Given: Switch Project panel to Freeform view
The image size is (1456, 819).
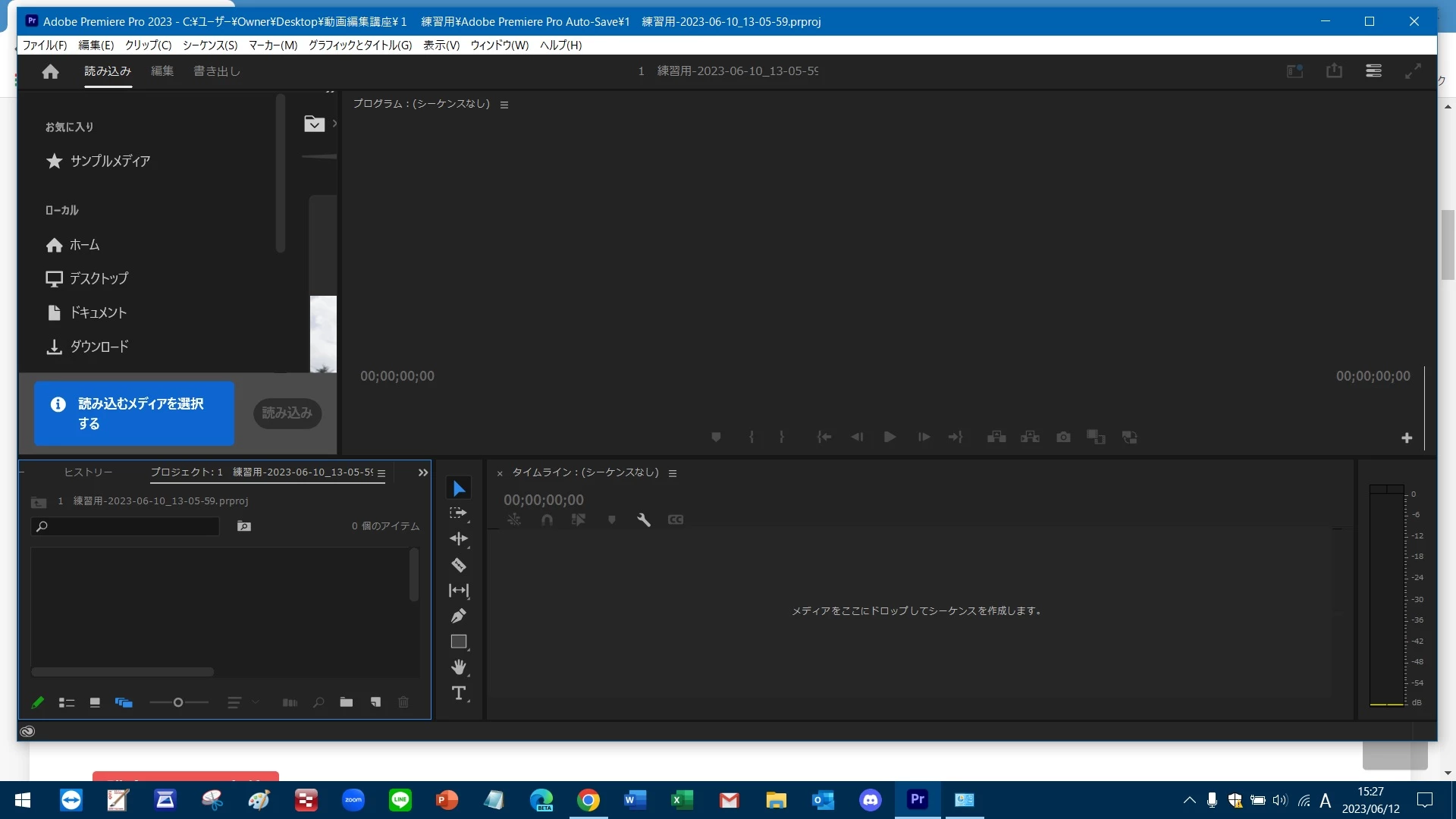Looking at the screenshot, I should point(124,702).
